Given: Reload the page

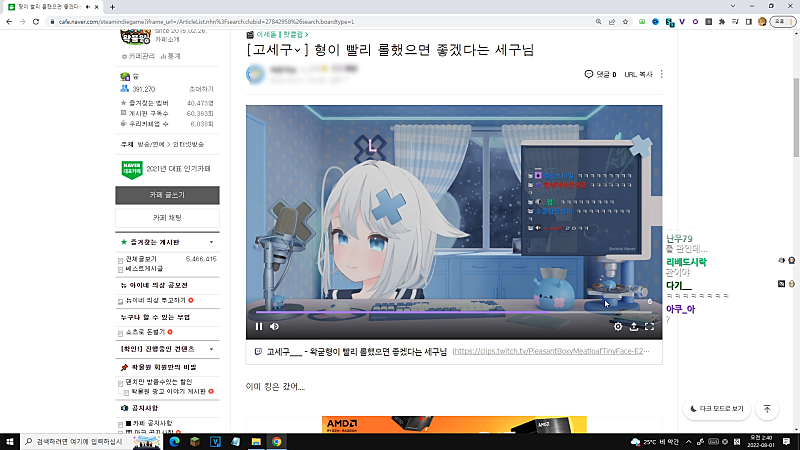Looking at the screenshot, I should coord(36,21).
